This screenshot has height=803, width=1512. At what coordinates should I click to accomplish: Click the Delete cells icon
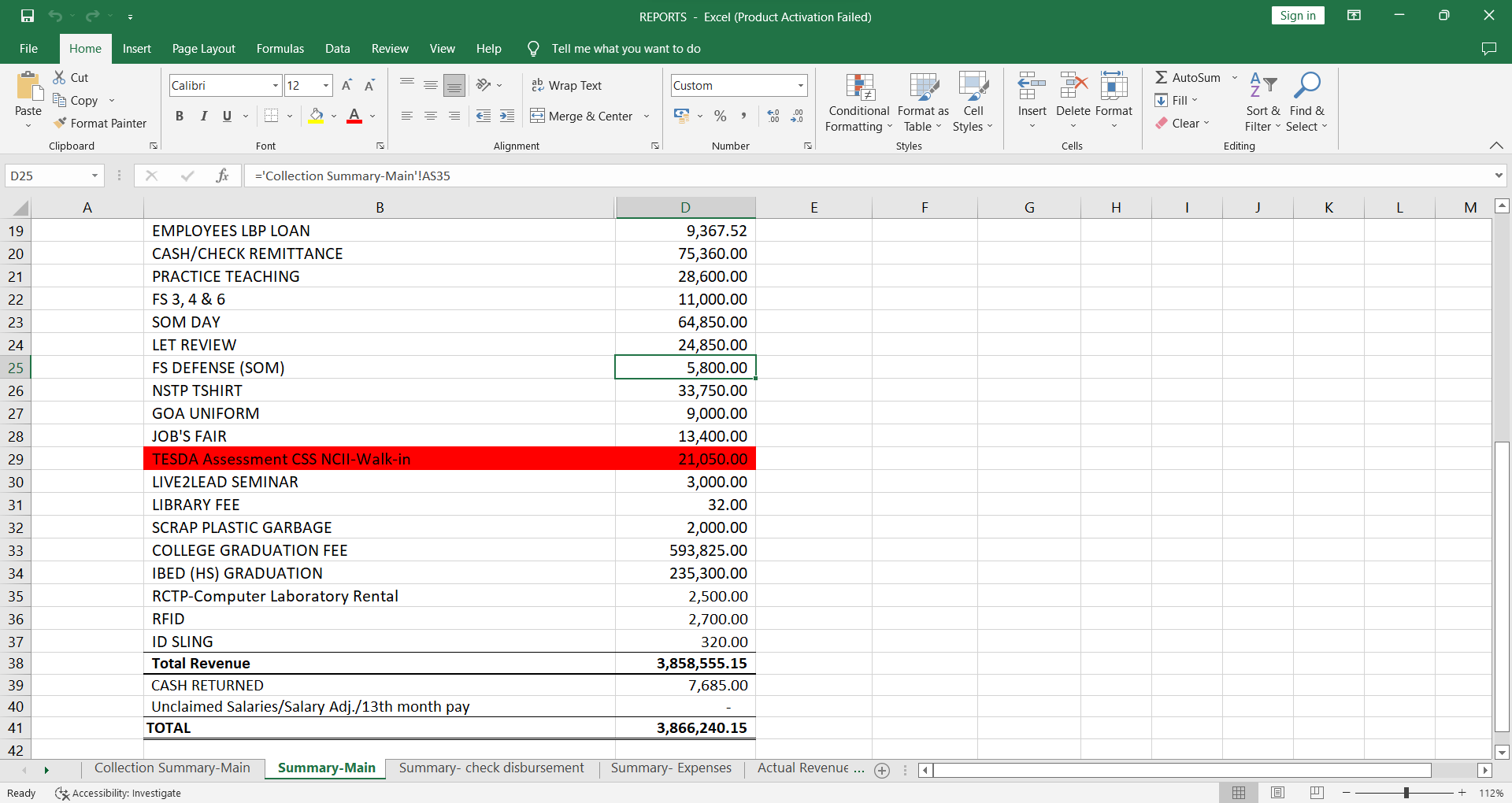pos(1073,85)
